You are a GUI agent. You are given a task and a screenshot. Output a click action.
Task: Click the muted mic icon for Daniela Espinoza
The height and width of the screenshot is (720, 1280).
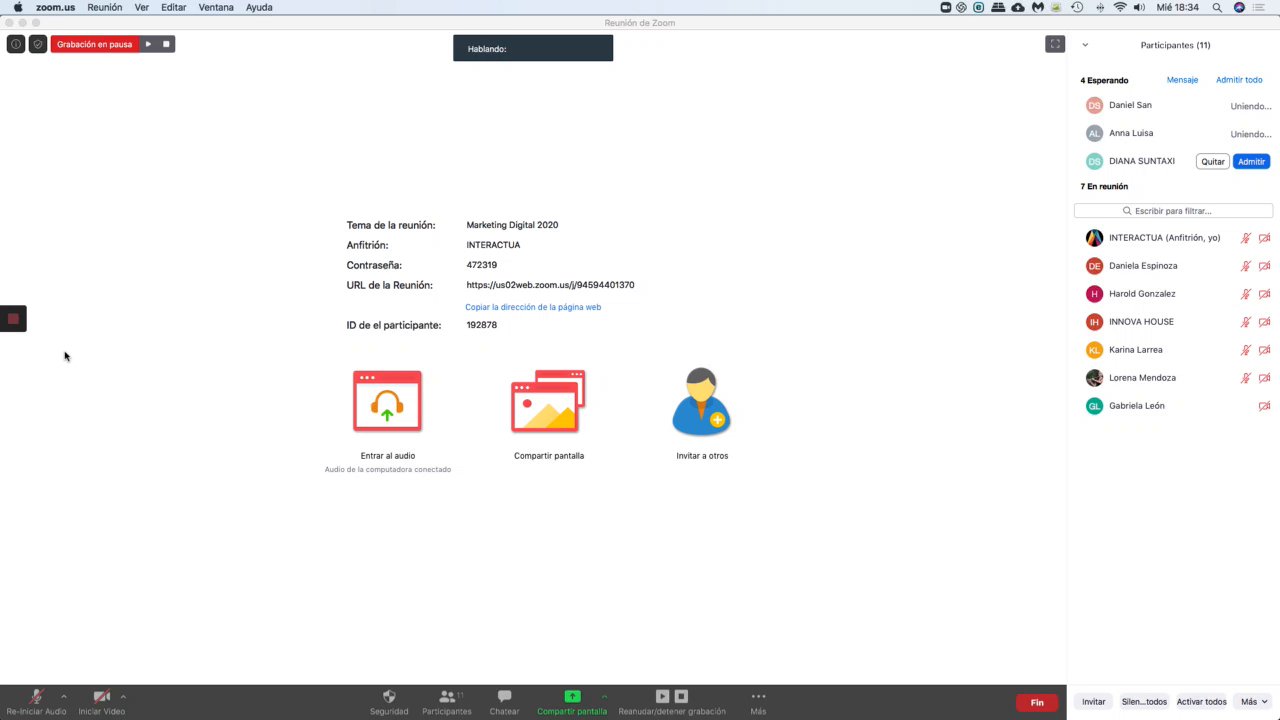point(1246,266)
